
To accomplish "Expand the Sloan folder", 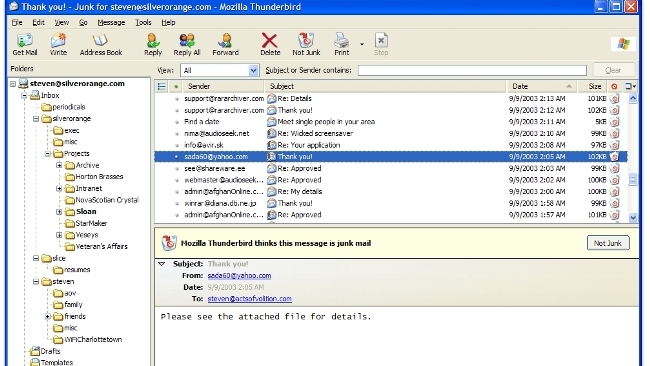I will tap(59, 211).
